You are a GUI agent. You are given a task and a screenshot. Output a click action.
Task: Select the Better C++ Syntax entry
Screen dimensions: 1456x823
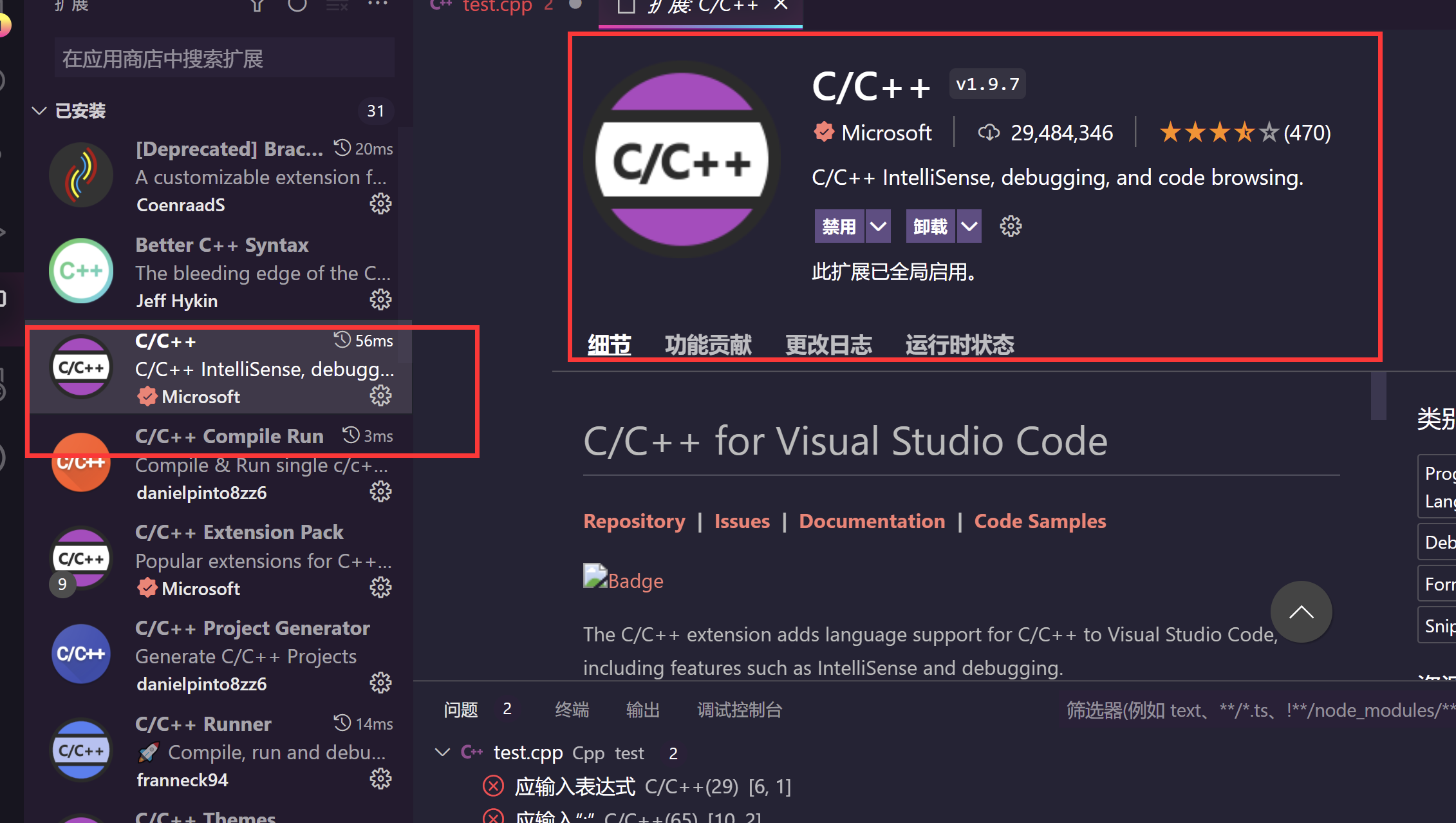click(218, 272)
